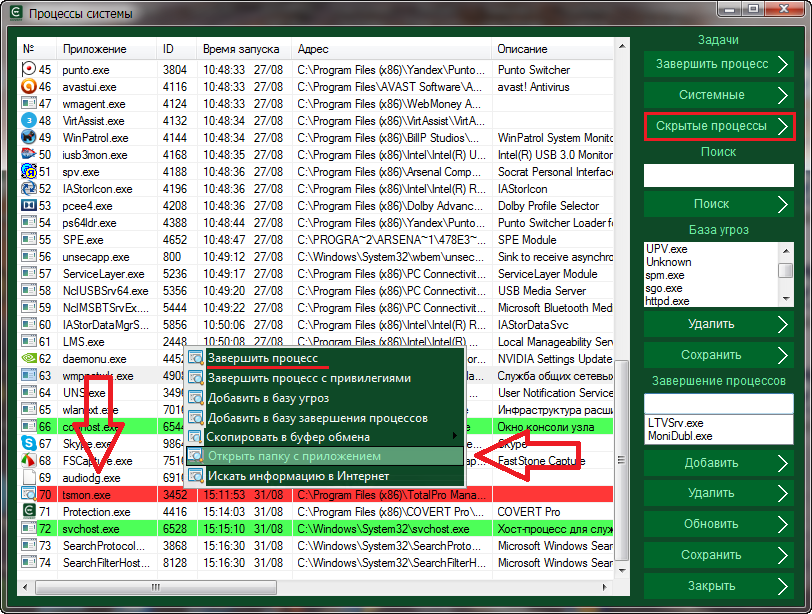The width and height of the screenshot is (812, 614).
Task: Click the 'Обновить' button
Action: point(718,524)
